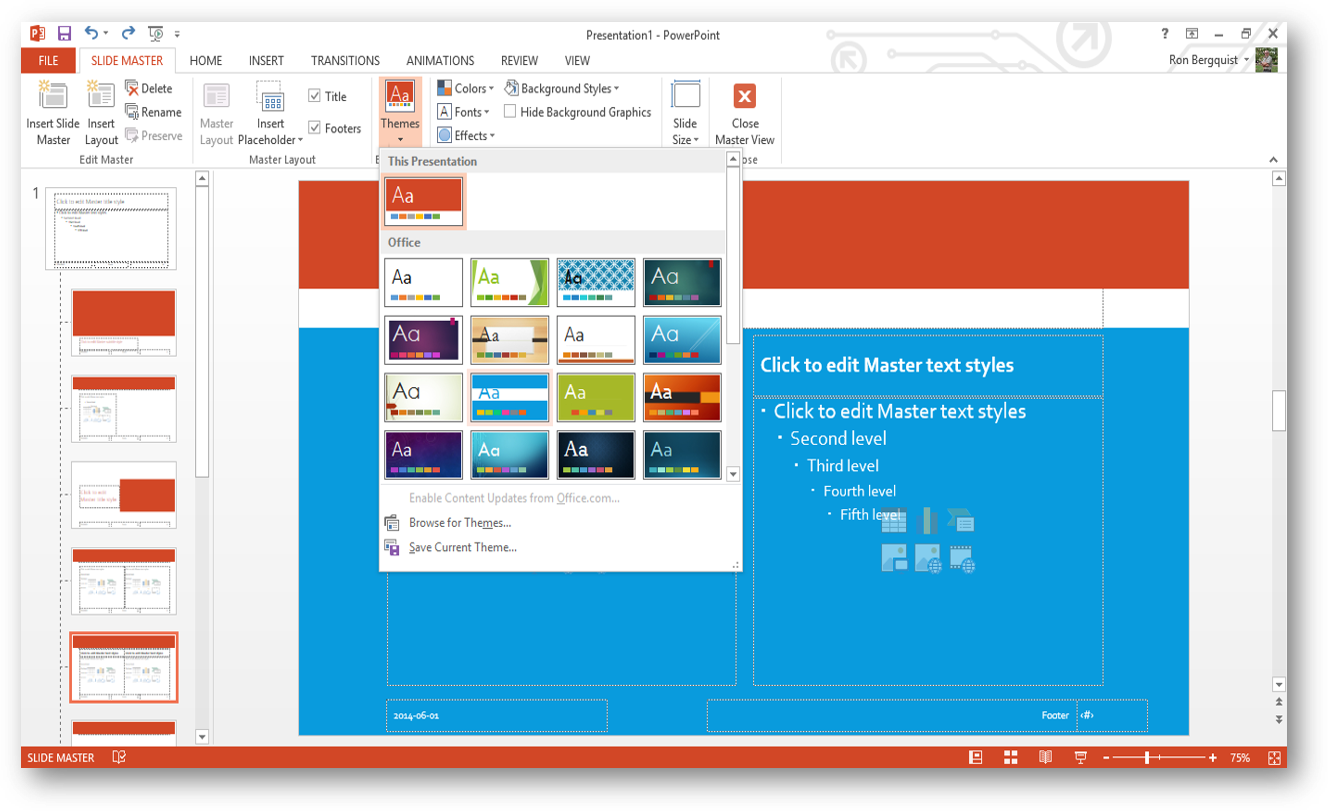Open the Fonts dropdown
This screenshot has width=1328, height=811.
point(465,112)
